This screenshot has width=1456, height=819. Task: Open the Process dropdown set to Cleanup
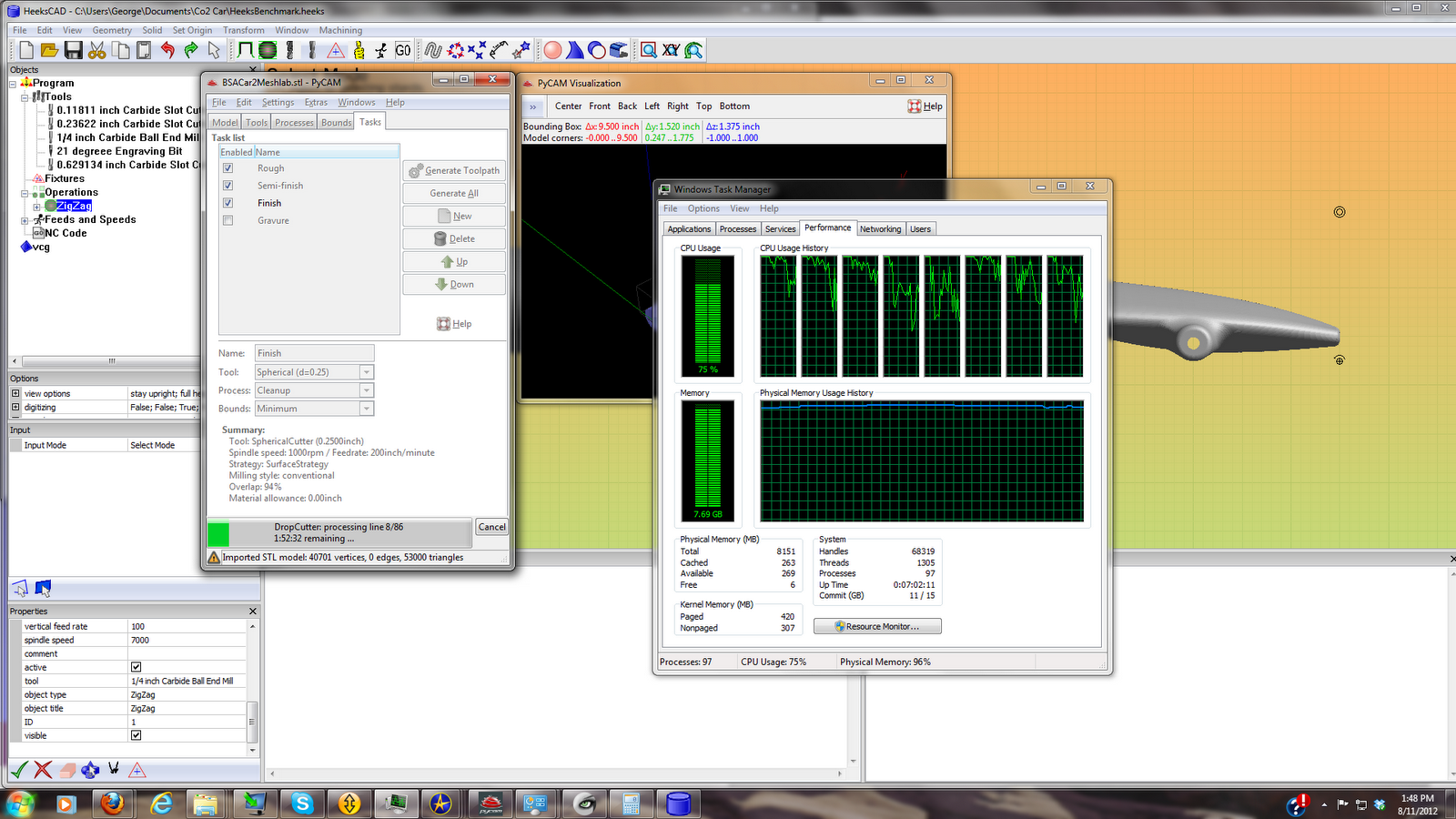(365, 389)
